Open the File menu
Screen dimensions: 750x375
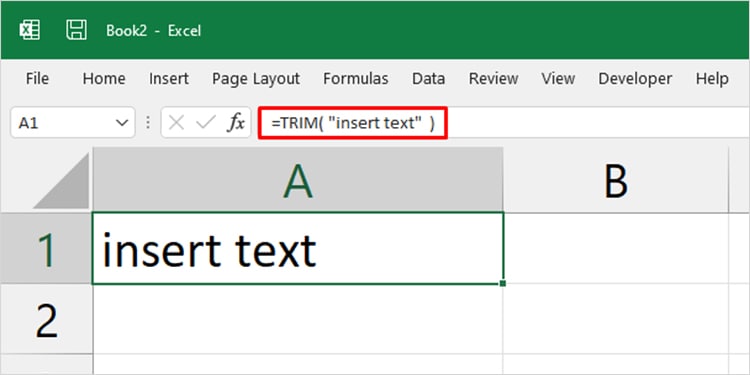pyautogui.click(x=37, y=78)
